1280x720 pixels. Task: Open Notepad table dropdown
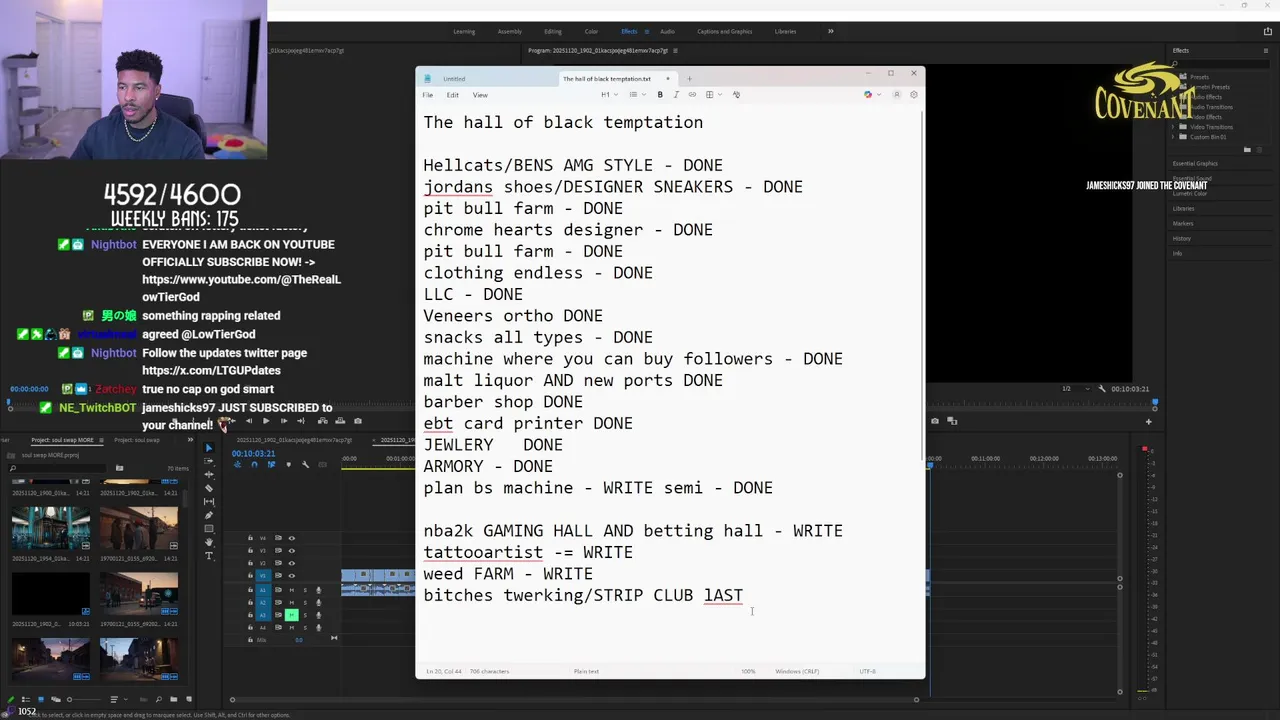point(713,94)
